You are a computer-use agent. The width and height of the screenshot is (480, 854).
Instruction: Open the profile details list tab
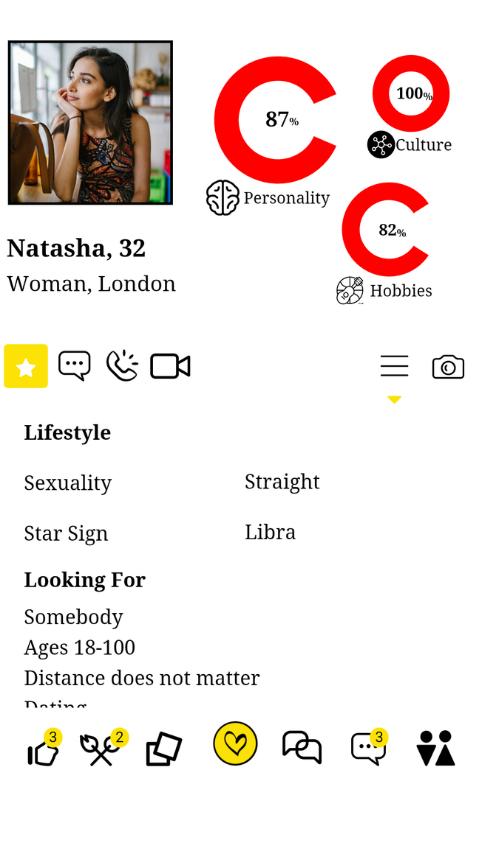(x=394, y=366)
